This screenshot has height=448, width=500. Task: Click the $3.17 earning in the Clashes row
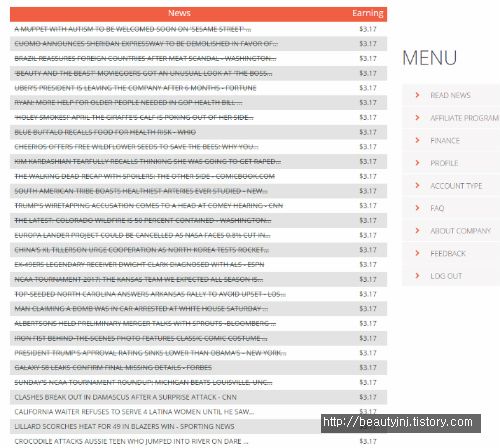coord(368,397)
